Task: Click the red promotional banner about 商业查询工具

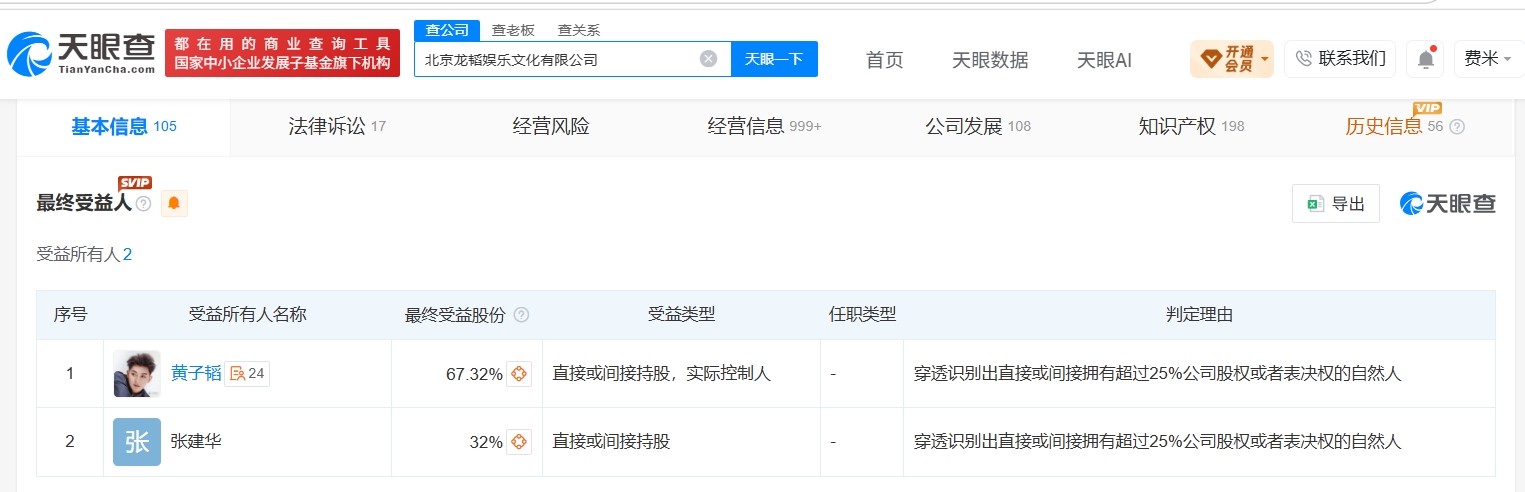Action: [282, 53]
